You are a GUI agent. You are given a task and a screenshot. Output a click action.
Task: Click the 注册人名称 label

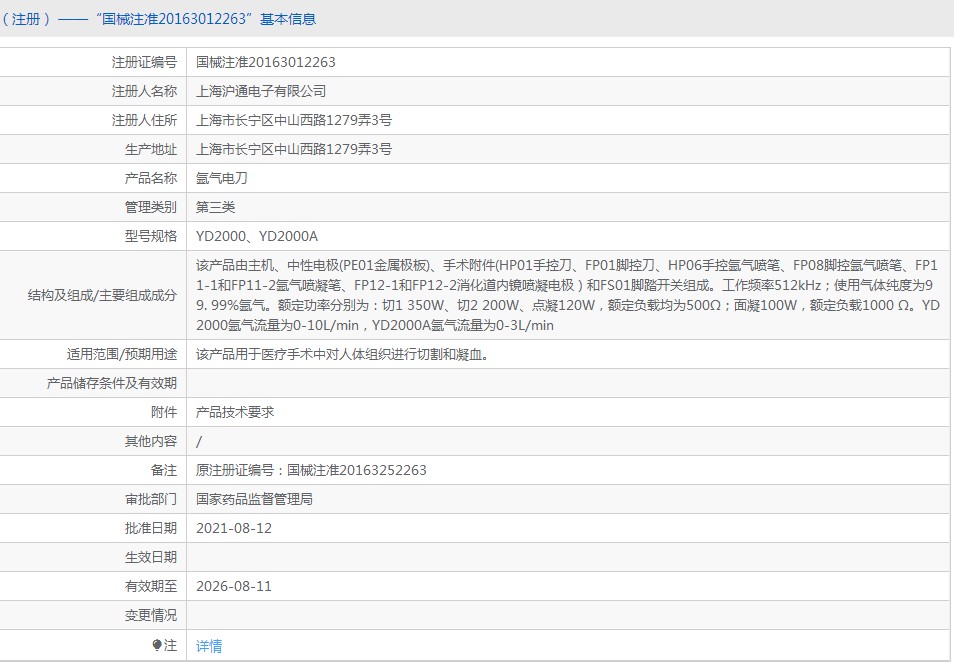(144, 91)
